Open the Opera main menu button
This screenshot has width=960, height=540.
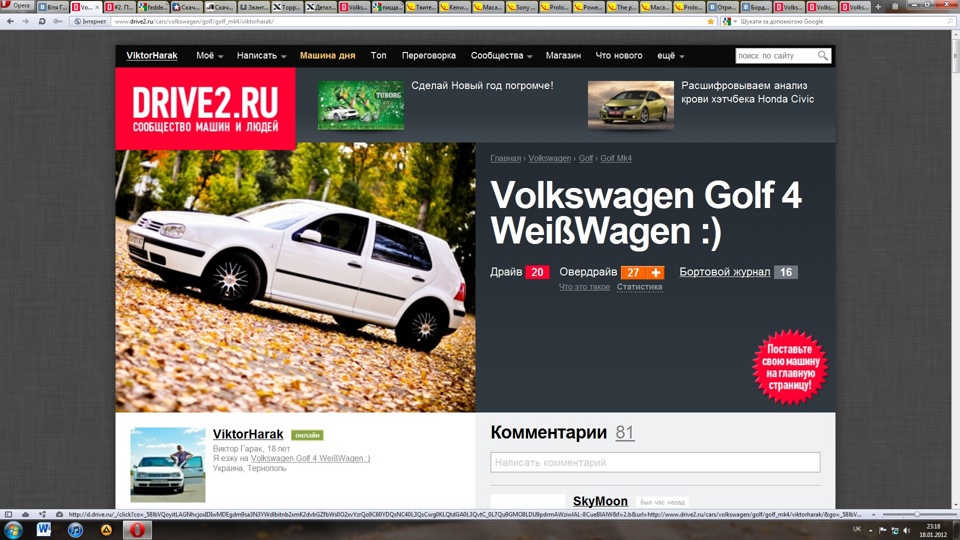(17, 6)
